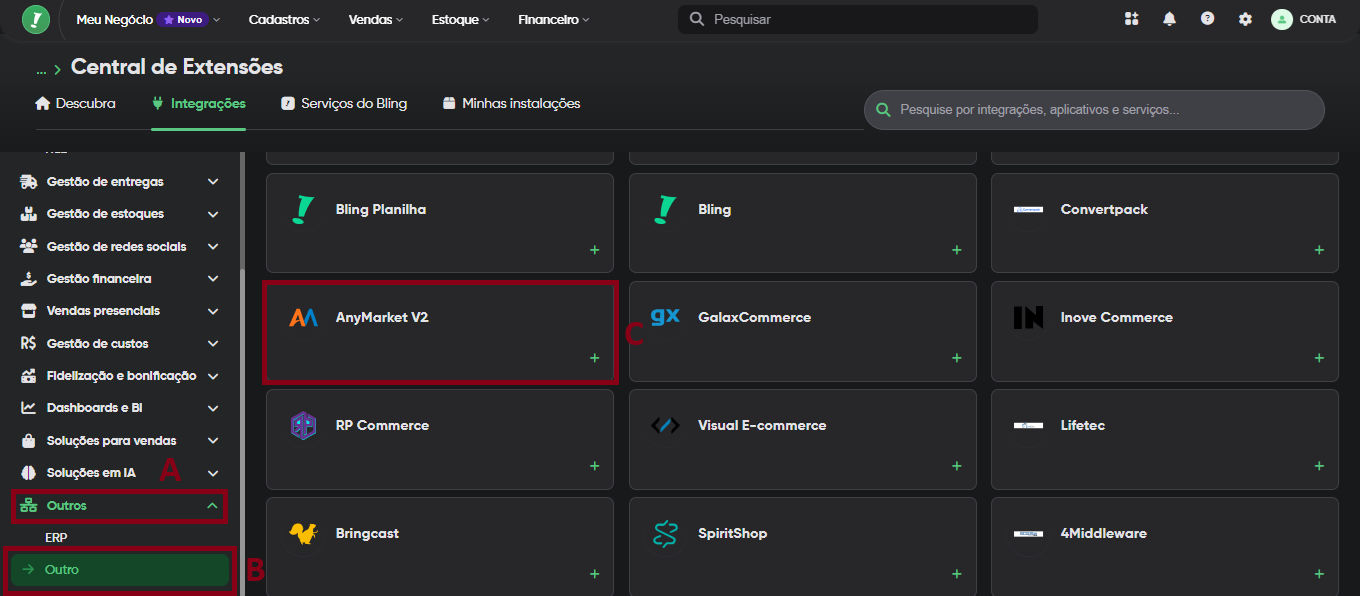1360x596 pixels.
Task: Expand Gestão de custos category
Action: pyautogui.click(x=120, y=344)
